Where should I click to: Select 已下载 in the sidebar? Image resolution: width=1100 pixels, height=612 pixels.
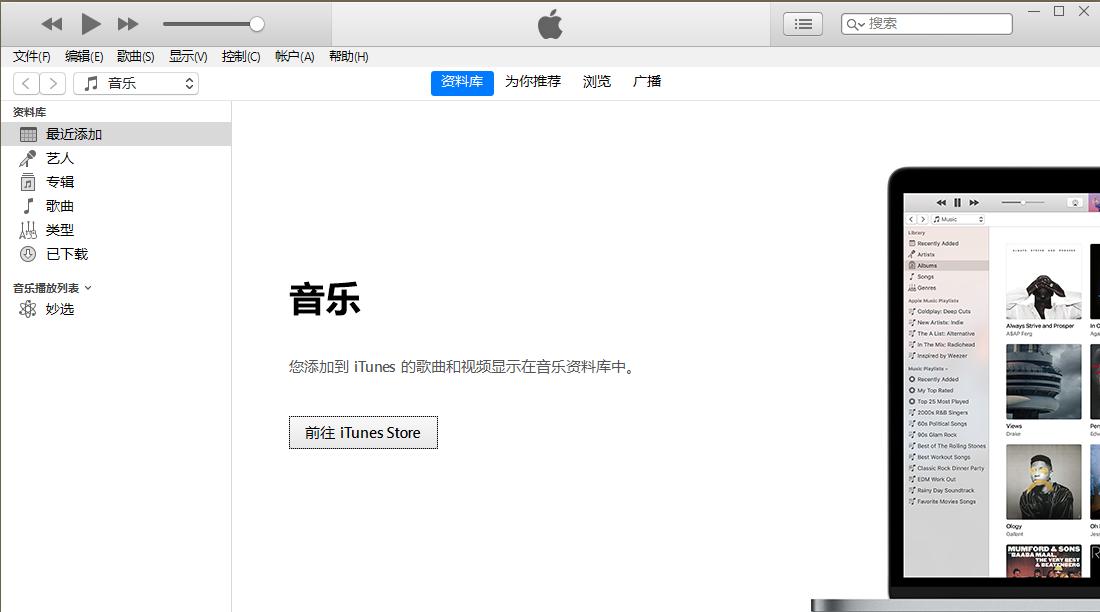(116, 254)
